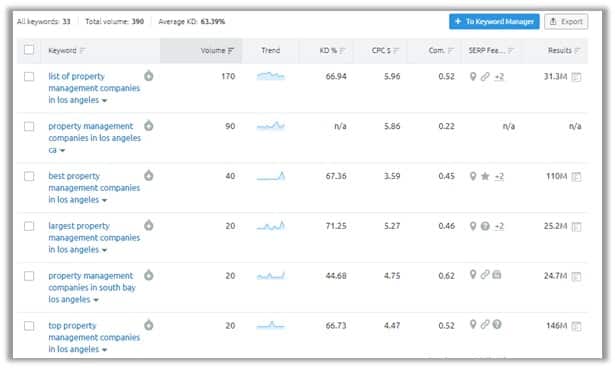The image size is (615, 369).
Task: Sort table by KD % column header
Action: 332,51
